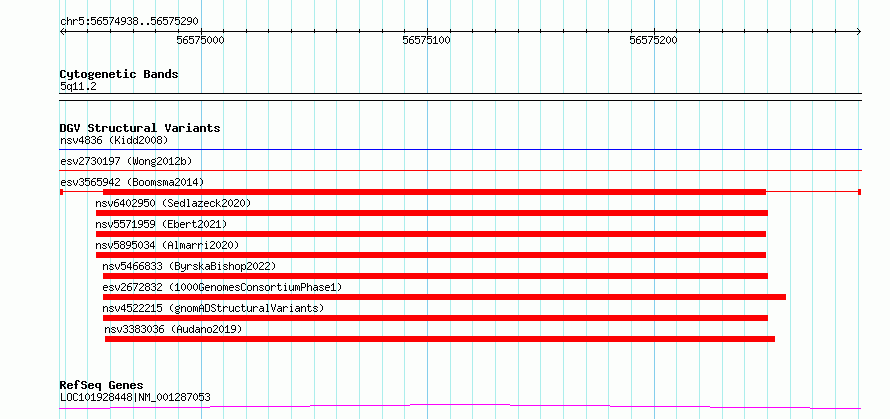This screenshot has height=419, width=890.
Task: Open variant nsv4522215 (gnomADStructuralVariants) label
Action: [213, 308]
